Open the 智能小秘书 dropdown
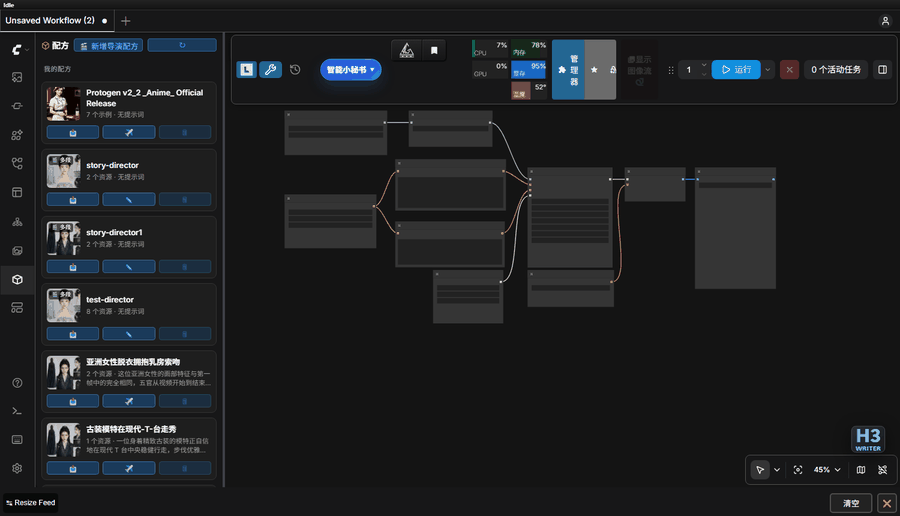The image size is (900, 516). [x=351, y=69]
